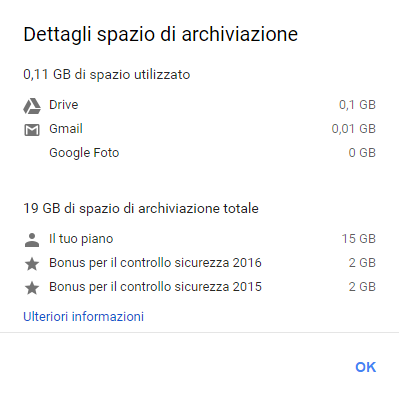Screen dimensions: 399x400
Task: Click the 19 GB archiviazione totale heading
Action: tap(141, 209)
